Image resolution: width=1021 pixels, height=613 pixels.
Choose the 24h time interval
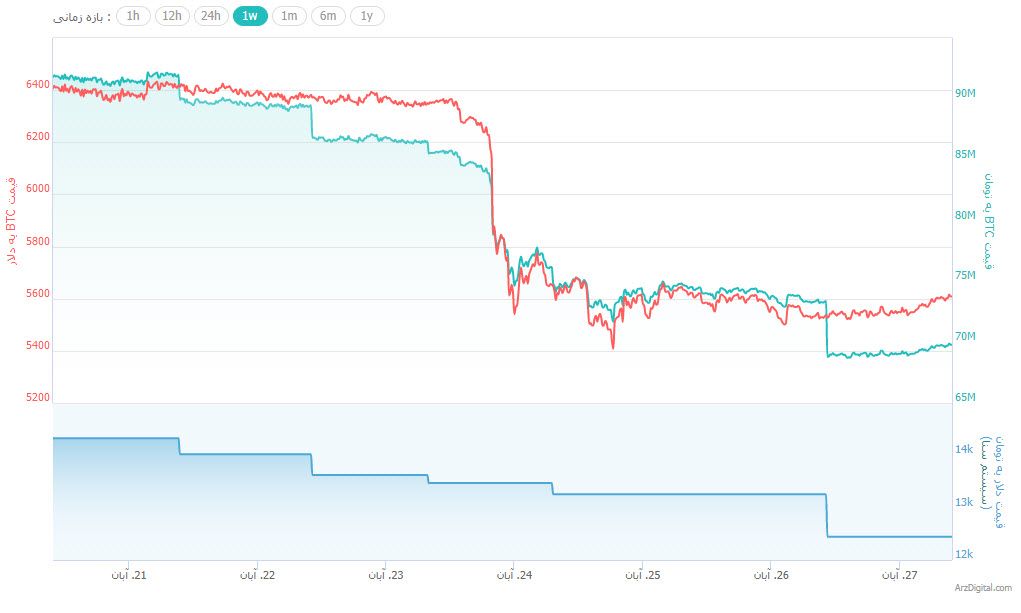pos(211,16)
